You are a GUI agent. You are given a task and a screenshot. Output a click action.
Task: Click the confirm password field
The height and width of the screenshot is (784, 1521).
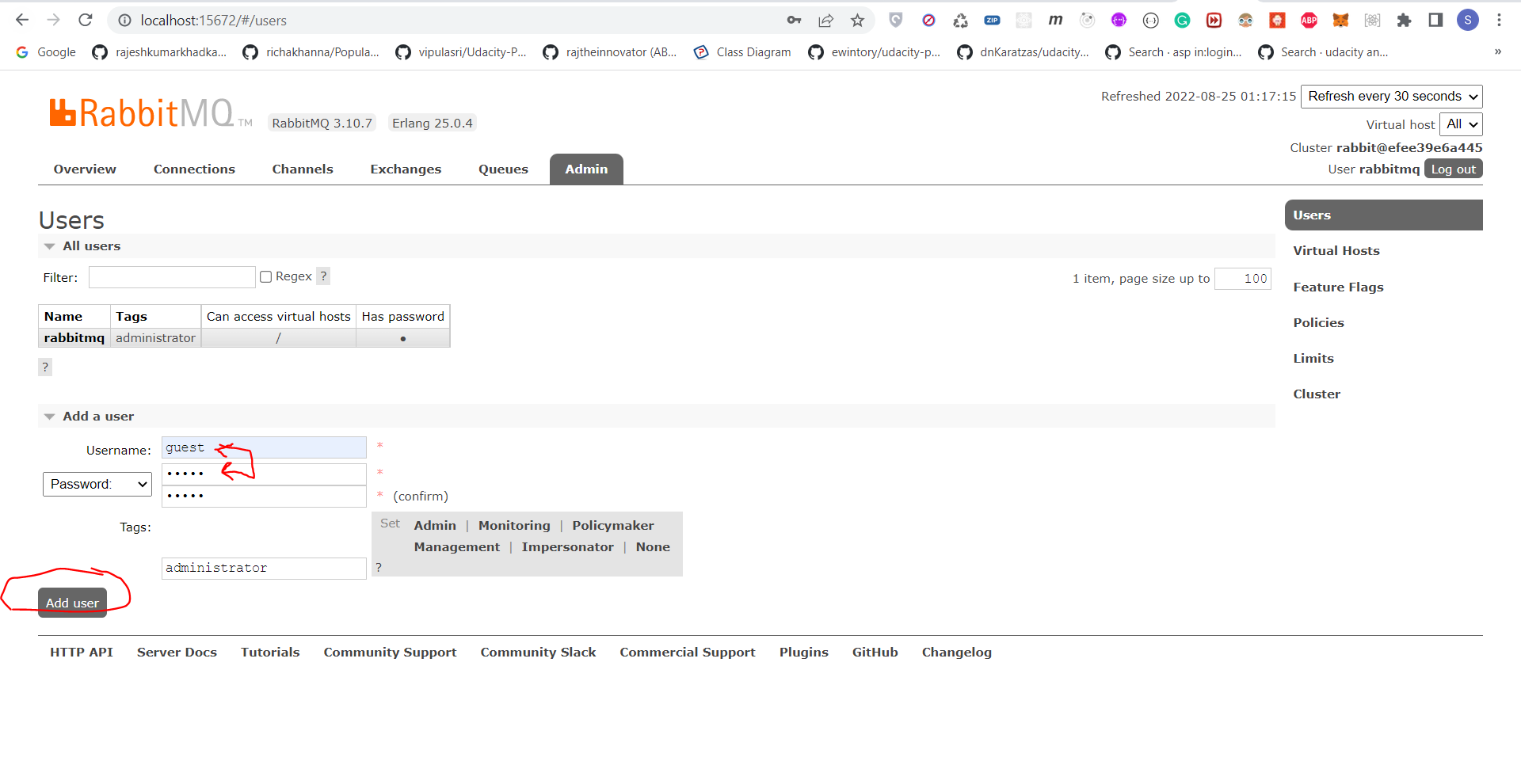[x=264, y=496]
